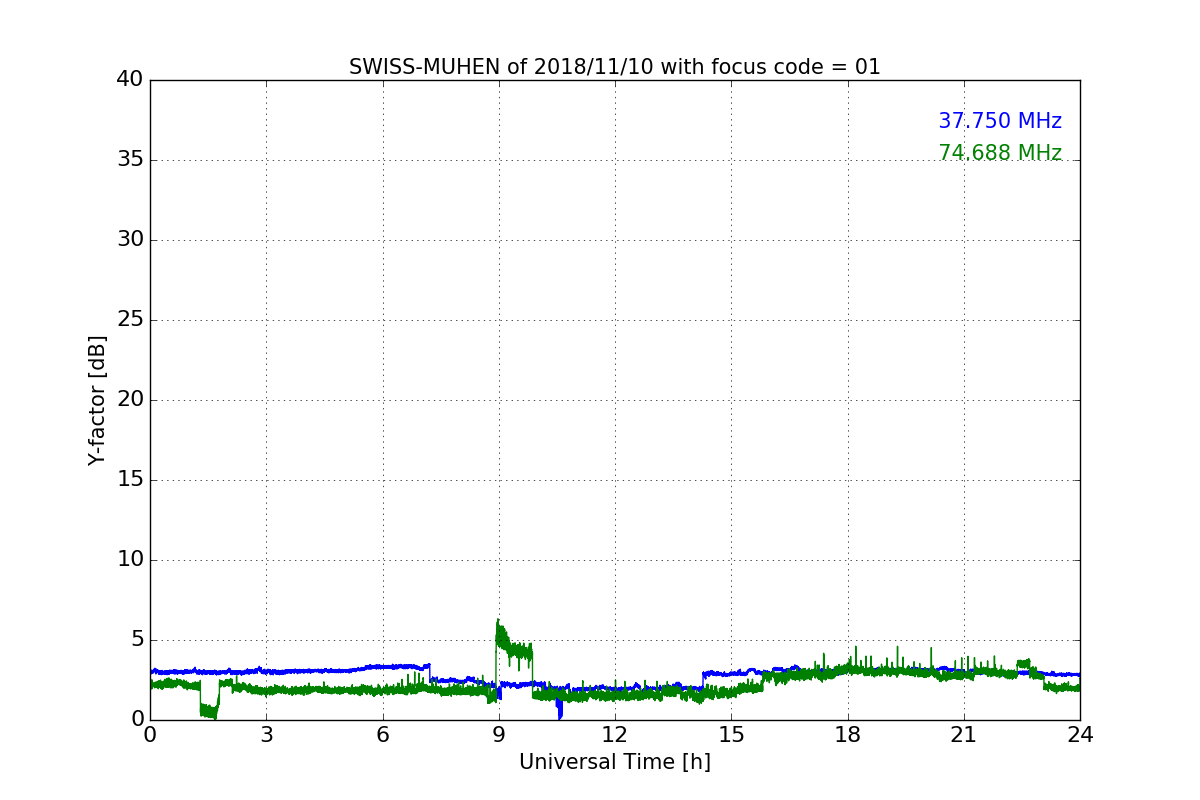Click the blue dip to zero near 10.5 hours

560,712
